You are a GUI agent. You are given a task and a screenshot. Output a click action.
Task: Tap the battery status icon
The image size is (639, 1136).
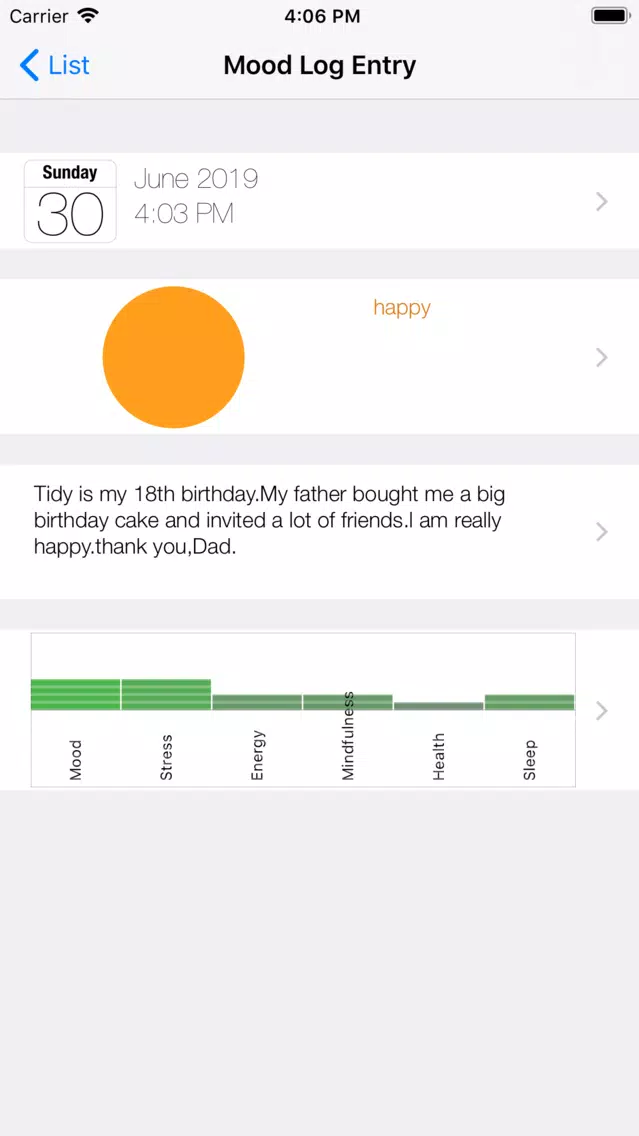pyautogui.click(x=610, y=15)
